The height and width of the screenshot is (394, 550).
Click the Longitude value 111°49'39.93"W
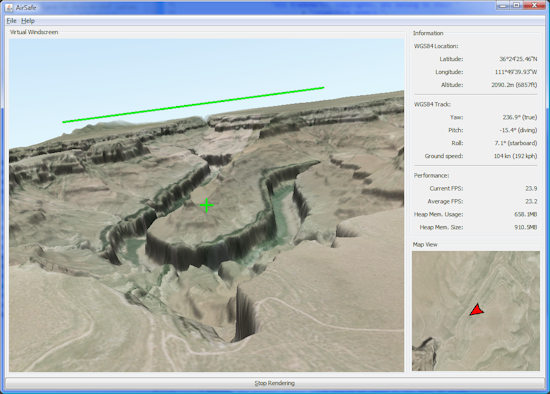[516, 72]
